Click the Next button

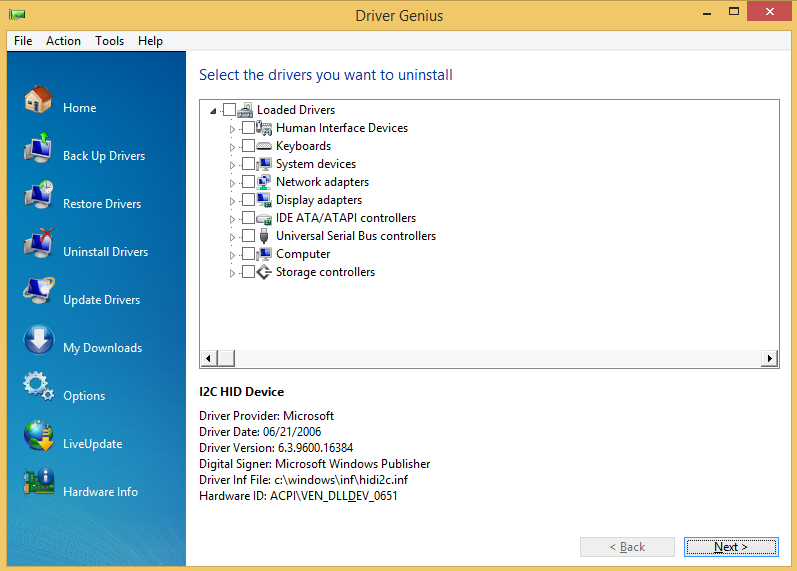(731, 547)
